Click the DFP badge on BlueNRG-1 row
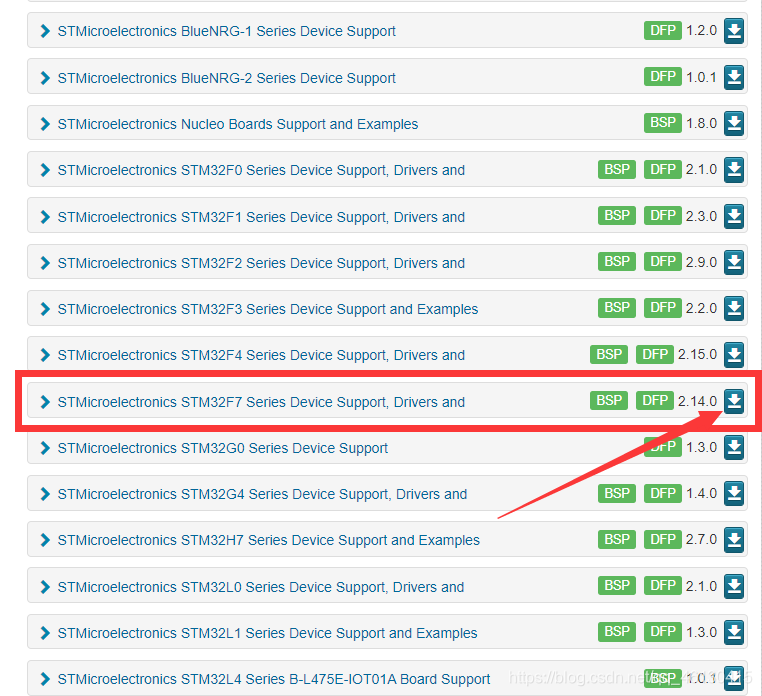This screenshot has height=696, width=762. (663, 31)
